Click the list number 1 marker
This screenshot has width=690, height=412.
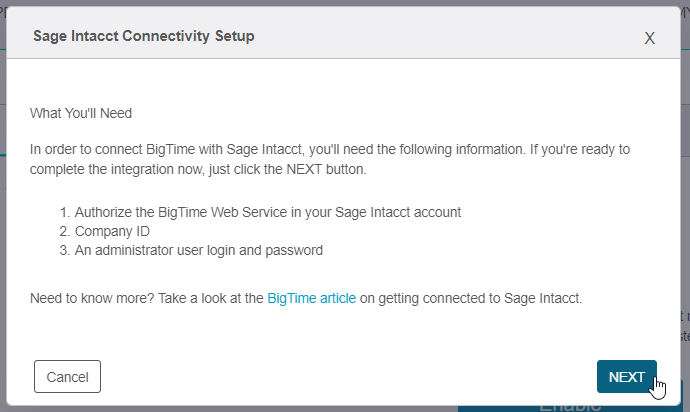[62, 212]
